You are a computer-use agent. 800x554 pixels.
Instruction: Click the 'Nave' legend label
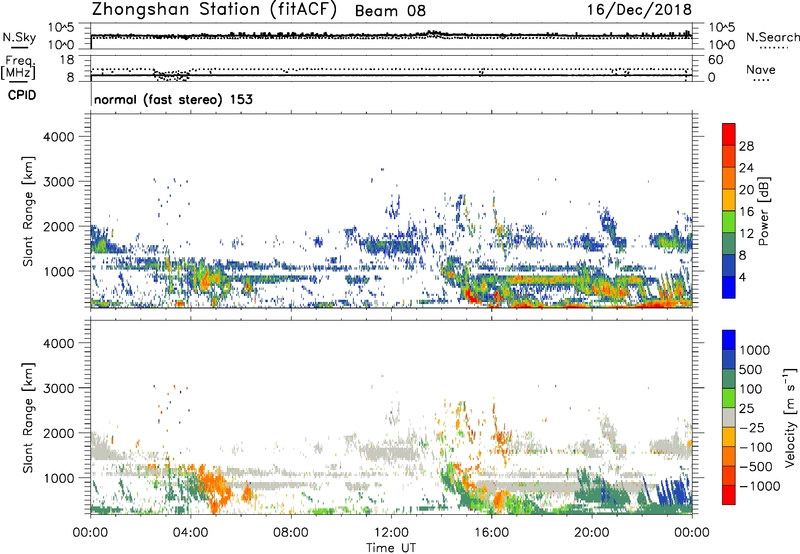(x=760, y=69)
